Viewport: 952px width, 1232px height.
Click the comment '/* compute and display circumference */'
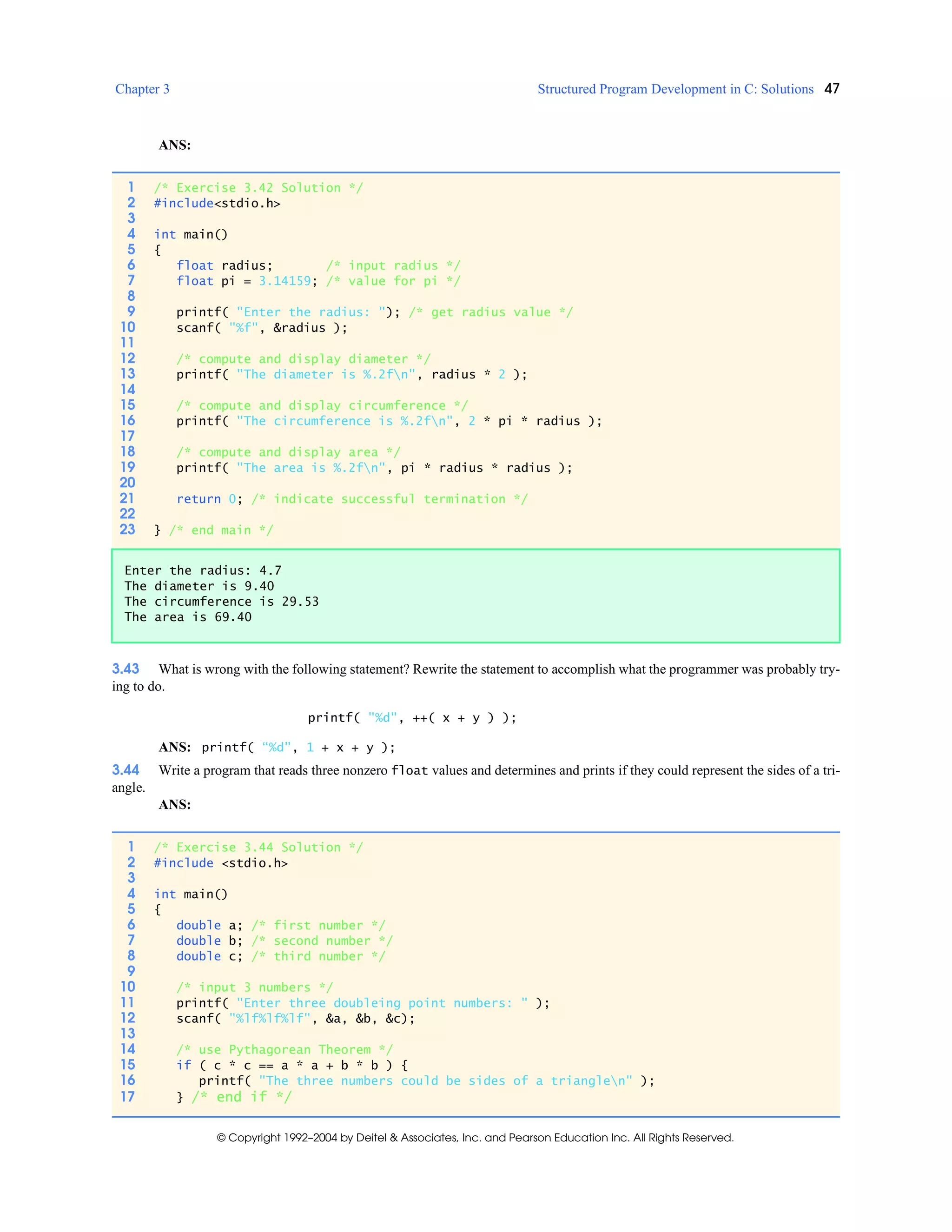322,405
